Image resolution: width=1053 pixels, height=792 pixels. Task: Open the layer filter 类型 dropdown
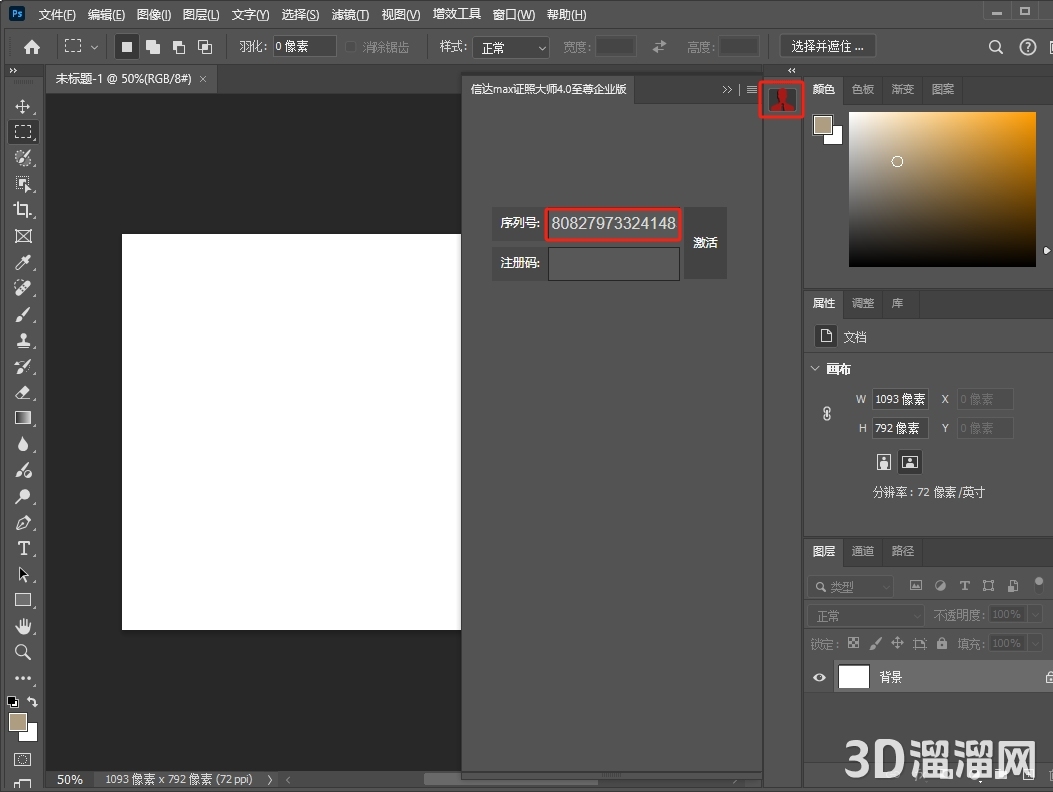[852, 586]
